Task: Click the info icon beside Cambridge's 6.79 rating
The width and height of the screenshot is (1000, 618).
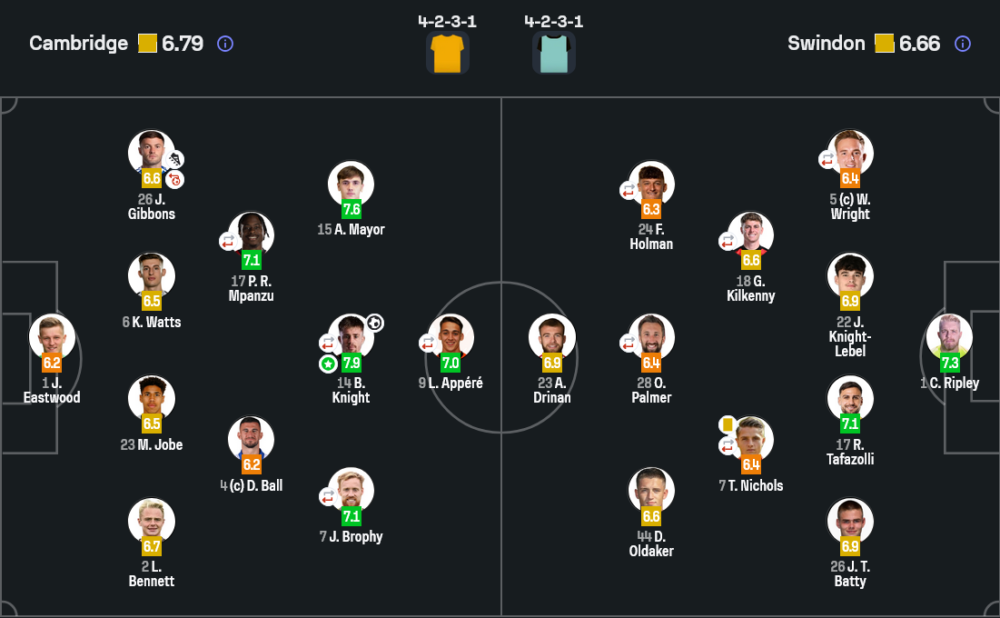Action: [225, 44]
